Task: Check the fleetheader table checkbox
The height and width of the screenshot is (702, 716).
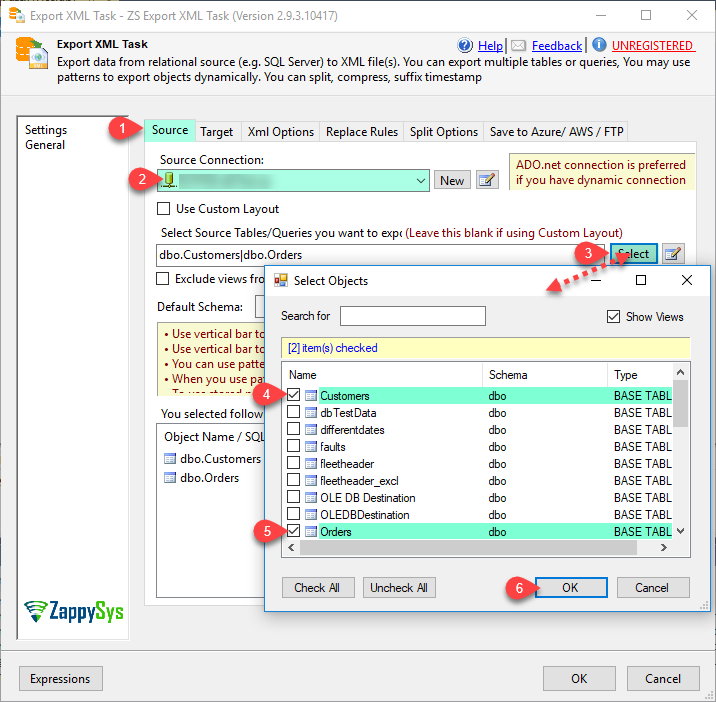Action: coord(294,463)
